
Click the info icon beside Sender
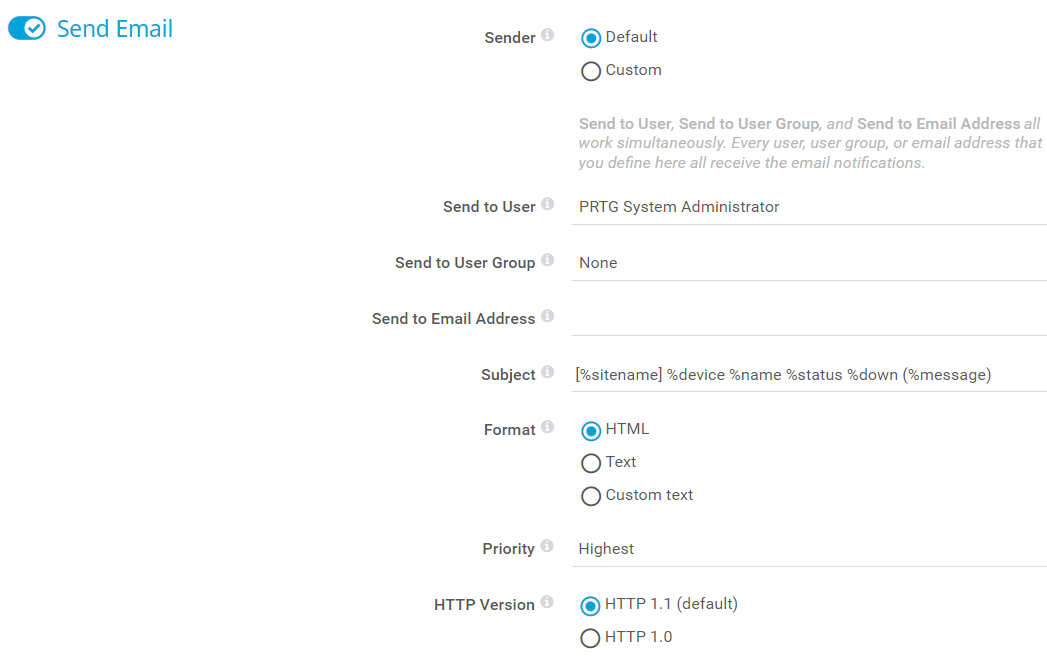click(x=547, y=35)
